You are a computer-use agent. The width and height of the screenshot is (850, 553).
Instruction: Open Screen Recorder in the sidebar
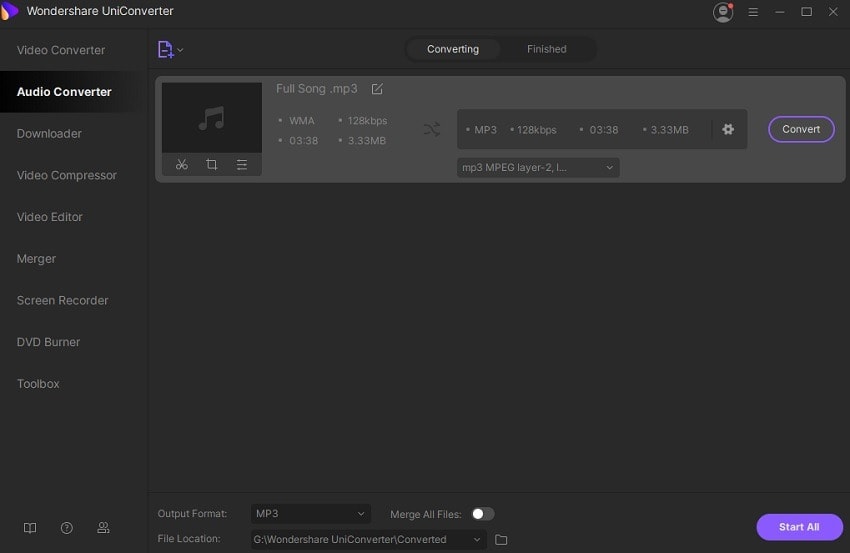(x=74, y=300)
